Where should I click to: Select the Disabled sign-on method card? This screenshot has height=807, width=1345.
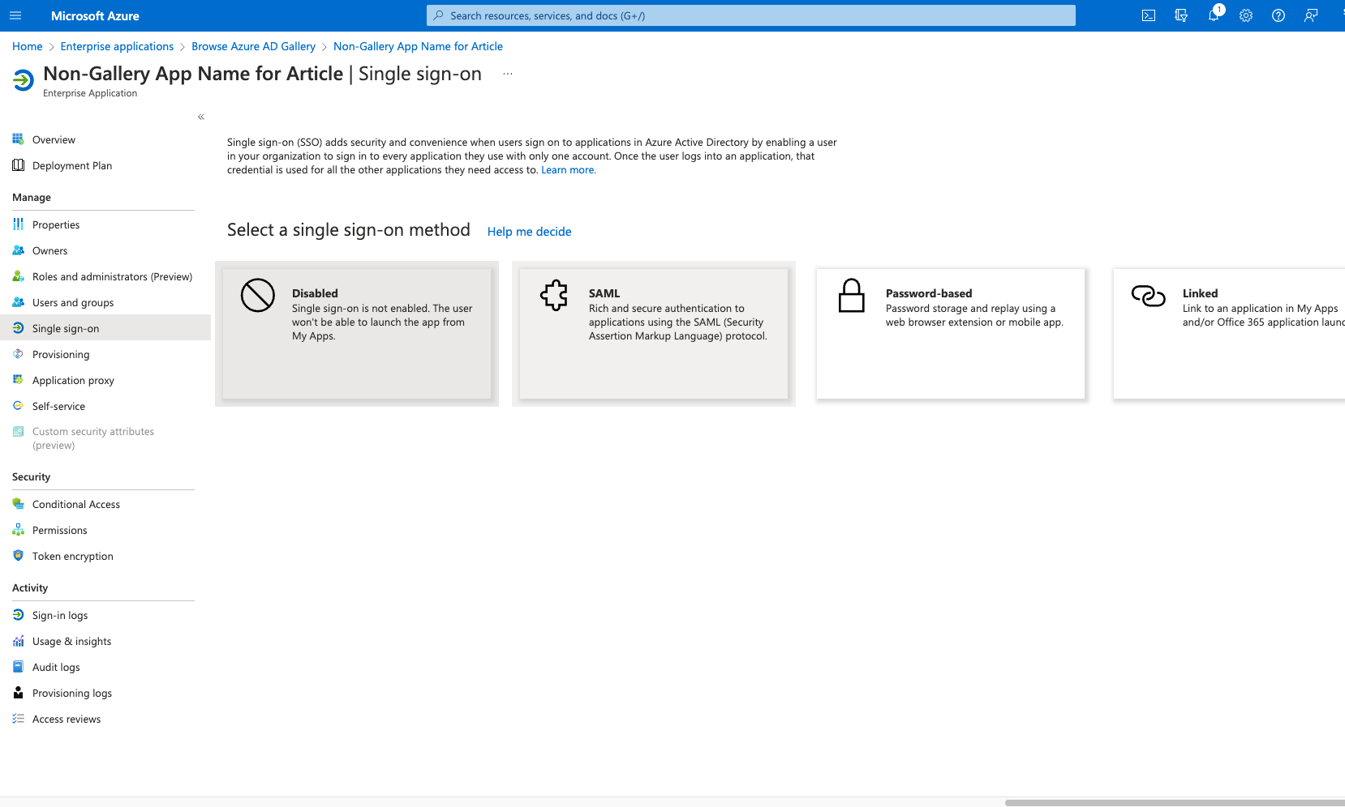coord(357,334)
